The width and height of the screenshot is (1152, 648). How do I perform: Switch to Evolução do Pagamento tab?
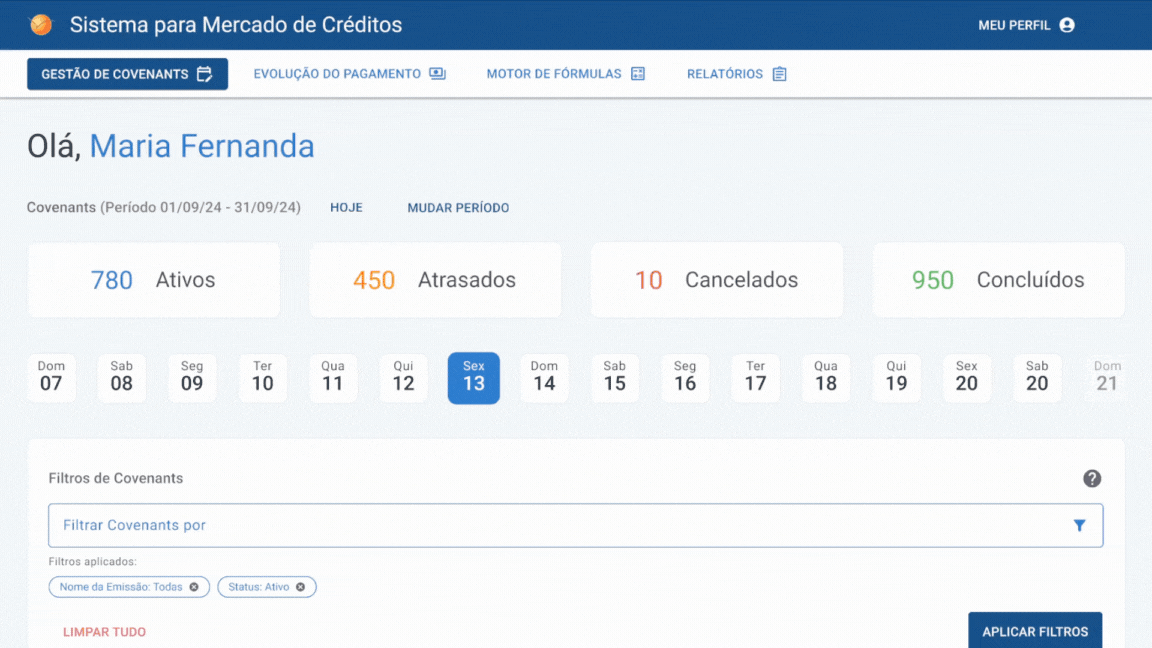tap(350, 73)
